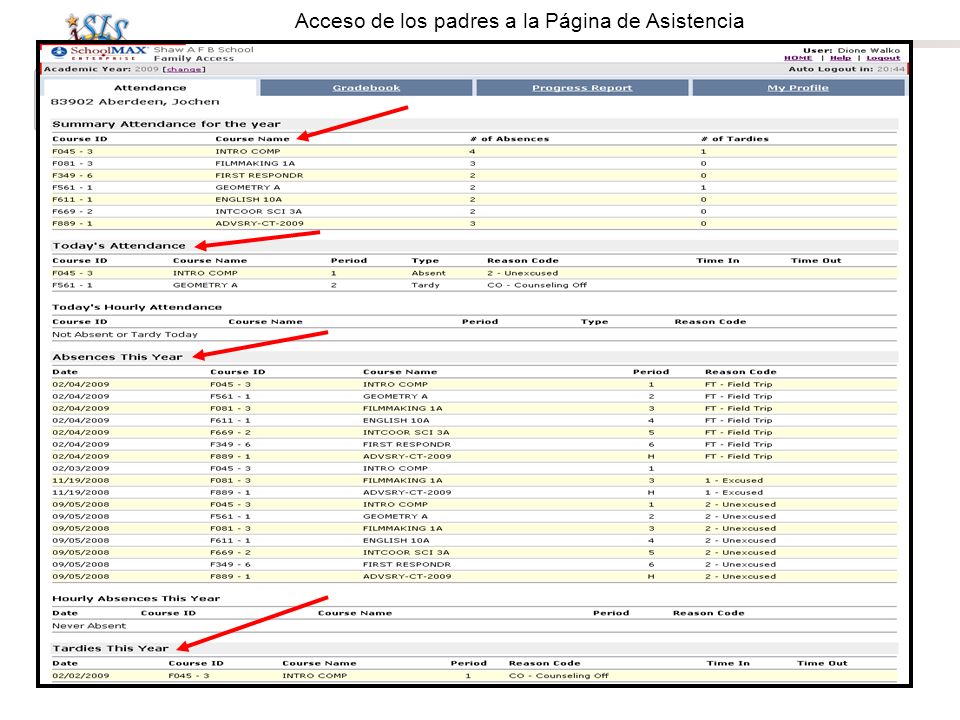The width and height of the screenshot is (960, 720).
Task: Open the Help link
Action: click(x=840, y=58)
